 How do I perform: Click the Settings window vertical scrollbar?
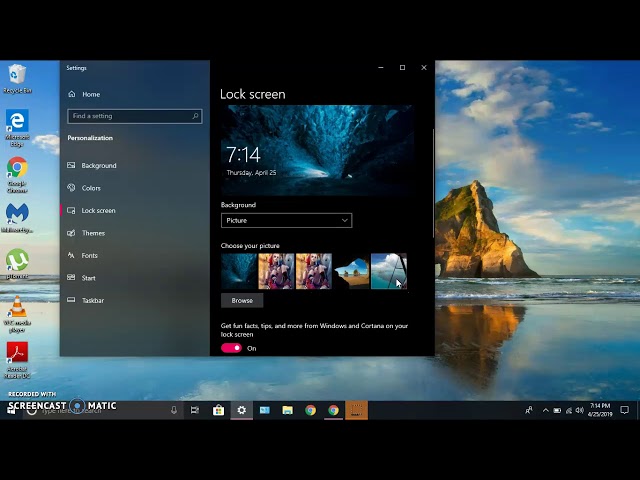433,183
